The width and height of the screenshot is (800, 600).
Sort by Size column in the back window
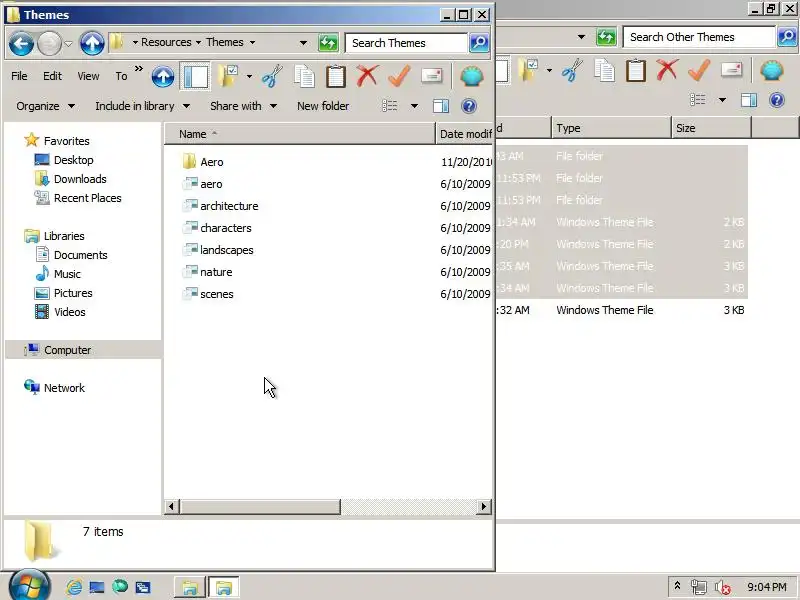coord(711,128)
